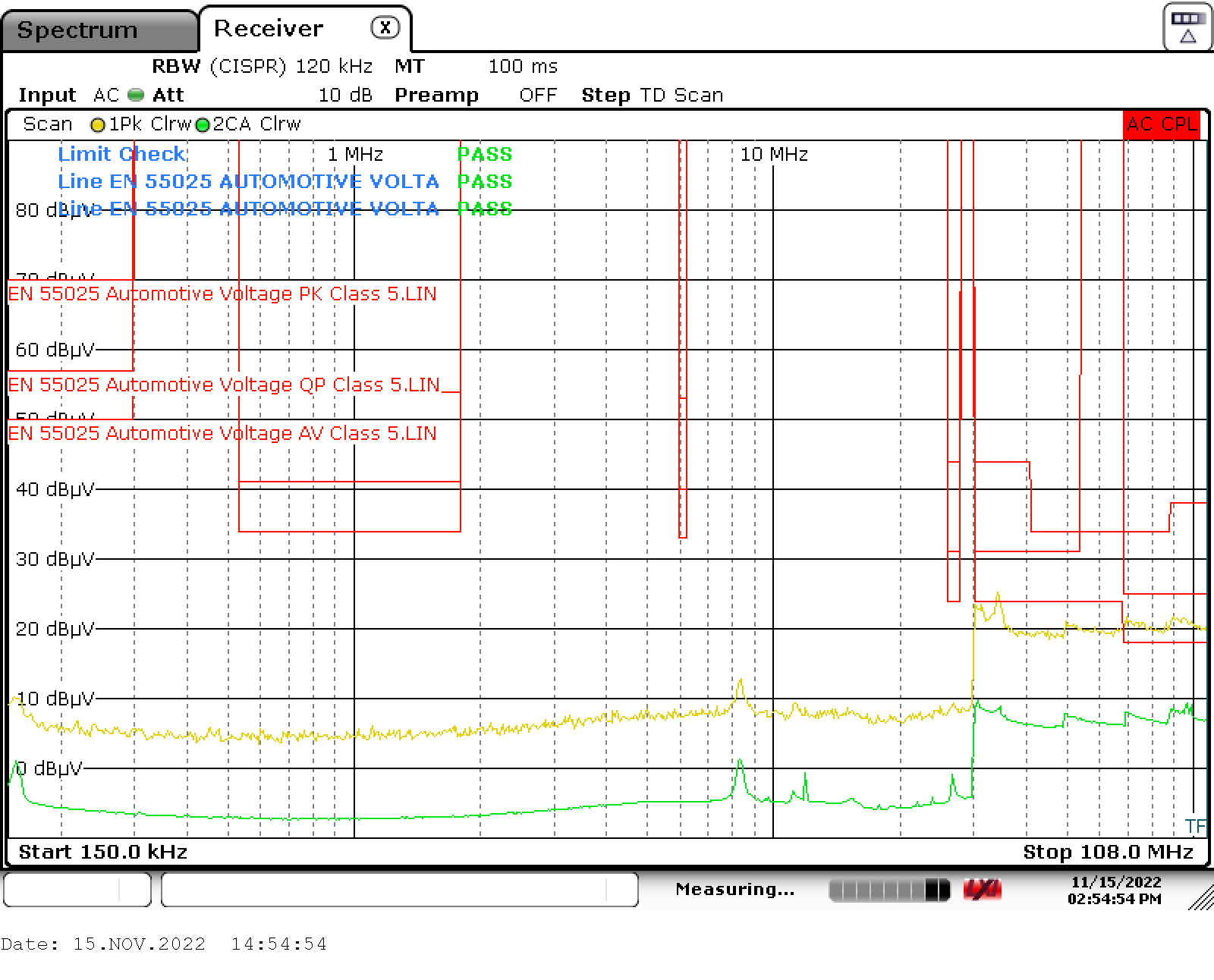This screenshot has height=980, width=1214.
Task: Click the green PASS status beside Limit Check
Action: 485,154
